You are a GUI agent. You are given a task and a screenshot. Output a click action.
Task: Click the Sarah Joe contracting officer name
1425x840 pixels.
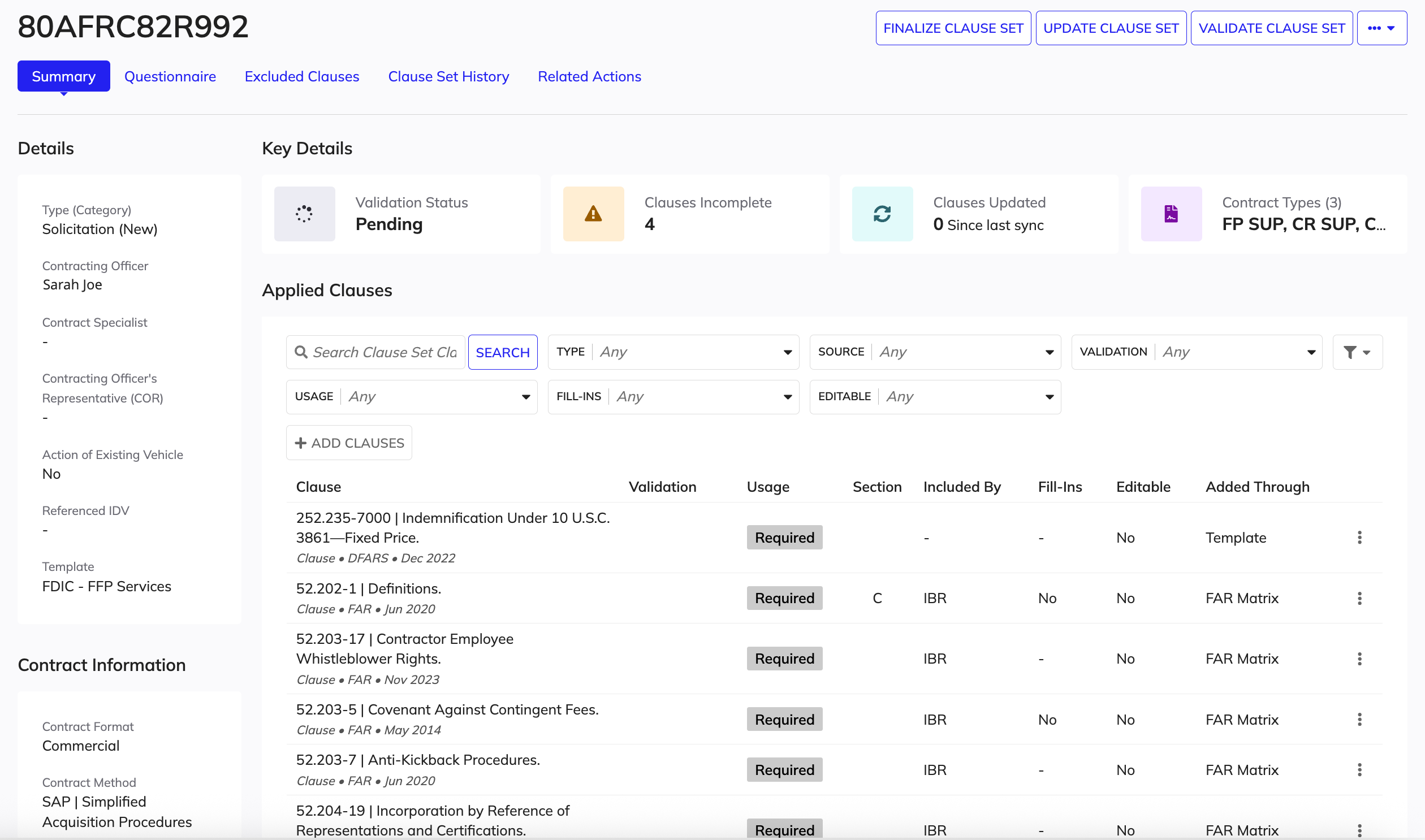coord(72,285)
